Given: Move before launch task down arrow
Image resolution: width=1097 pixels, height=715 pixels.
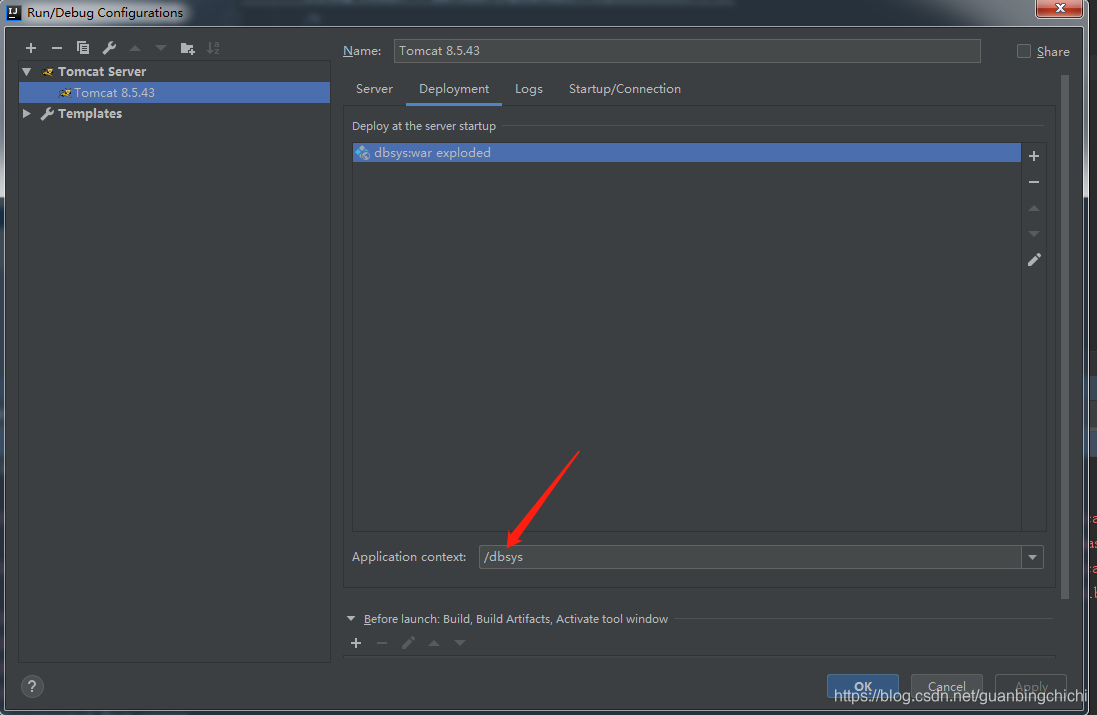Looking at the screenshot, I should coord(460,643).
